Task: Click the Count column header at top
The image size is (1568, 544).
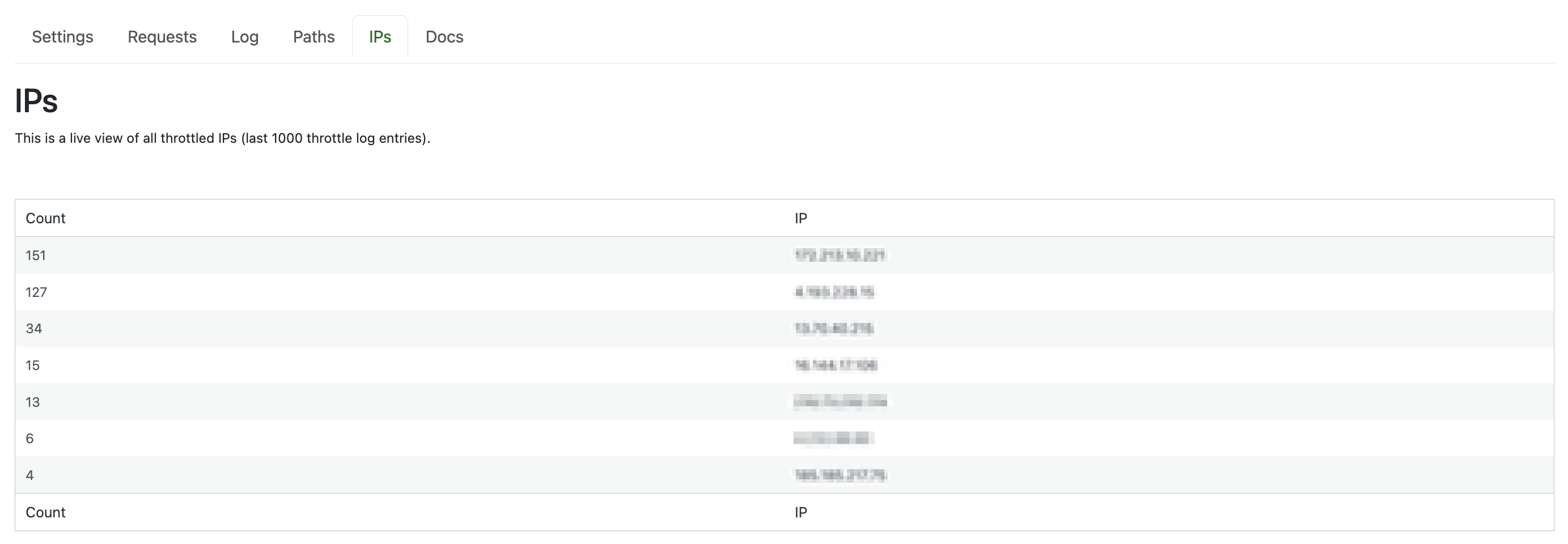Action: coord(46,219)
